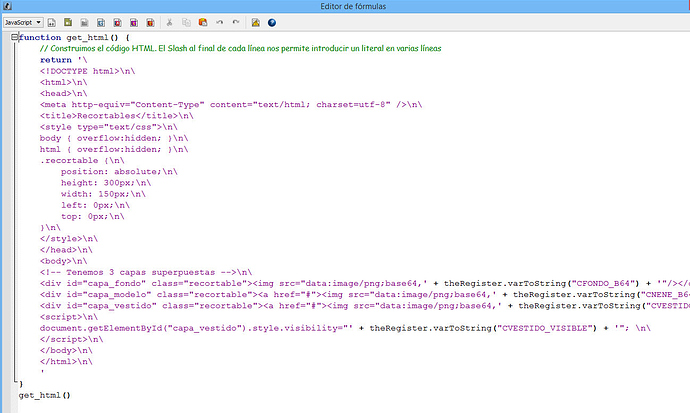Click the document.getElementById line
The image size is (690, 413).
345,329
